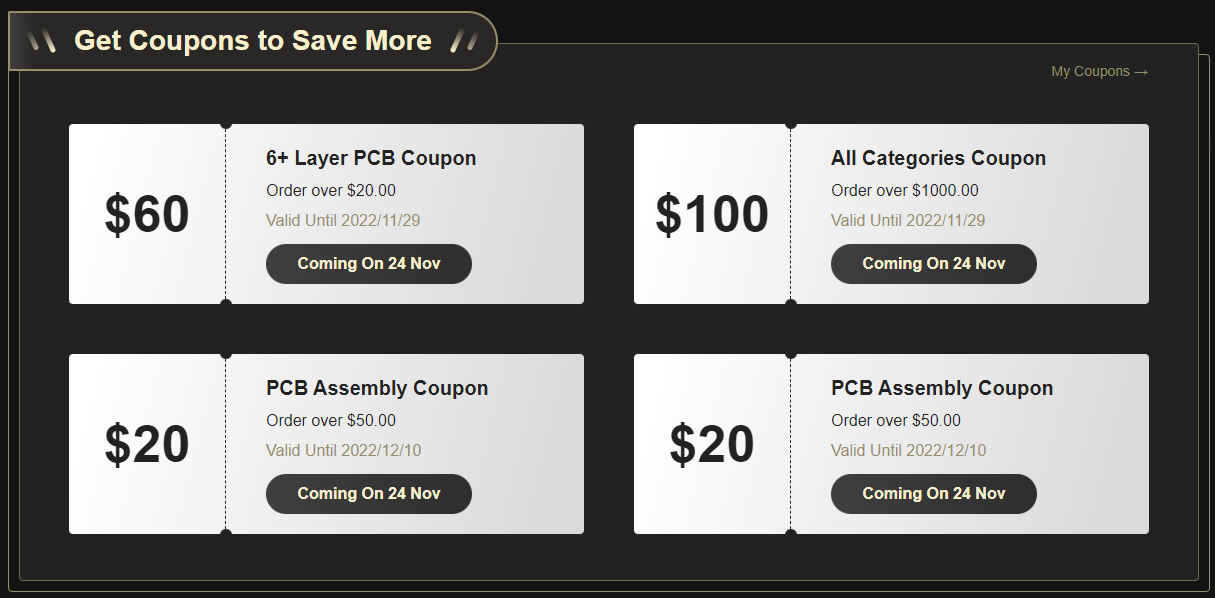The height and width of the screenshot is (598, 1215).
Task: Click the slash decoration right of heading
Action: [x=463, y=41]
